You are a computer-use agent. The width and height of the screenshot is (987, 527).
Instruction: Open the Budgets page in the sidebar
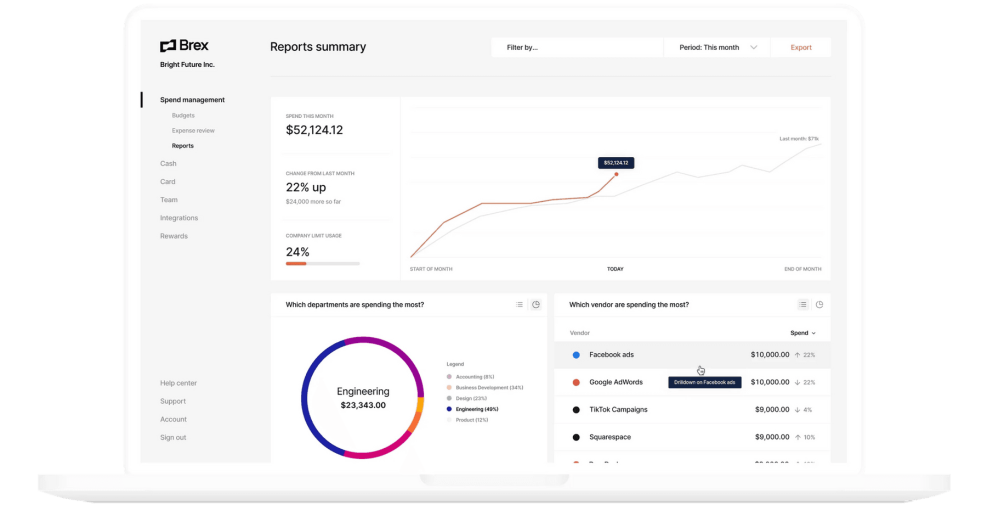[183, 116]
